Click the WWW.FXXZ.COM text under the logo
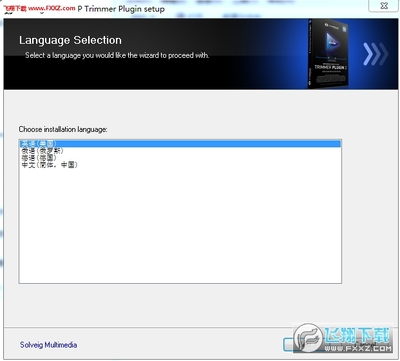The width and height of the screenshot is (400, 361). coord(358,348)
